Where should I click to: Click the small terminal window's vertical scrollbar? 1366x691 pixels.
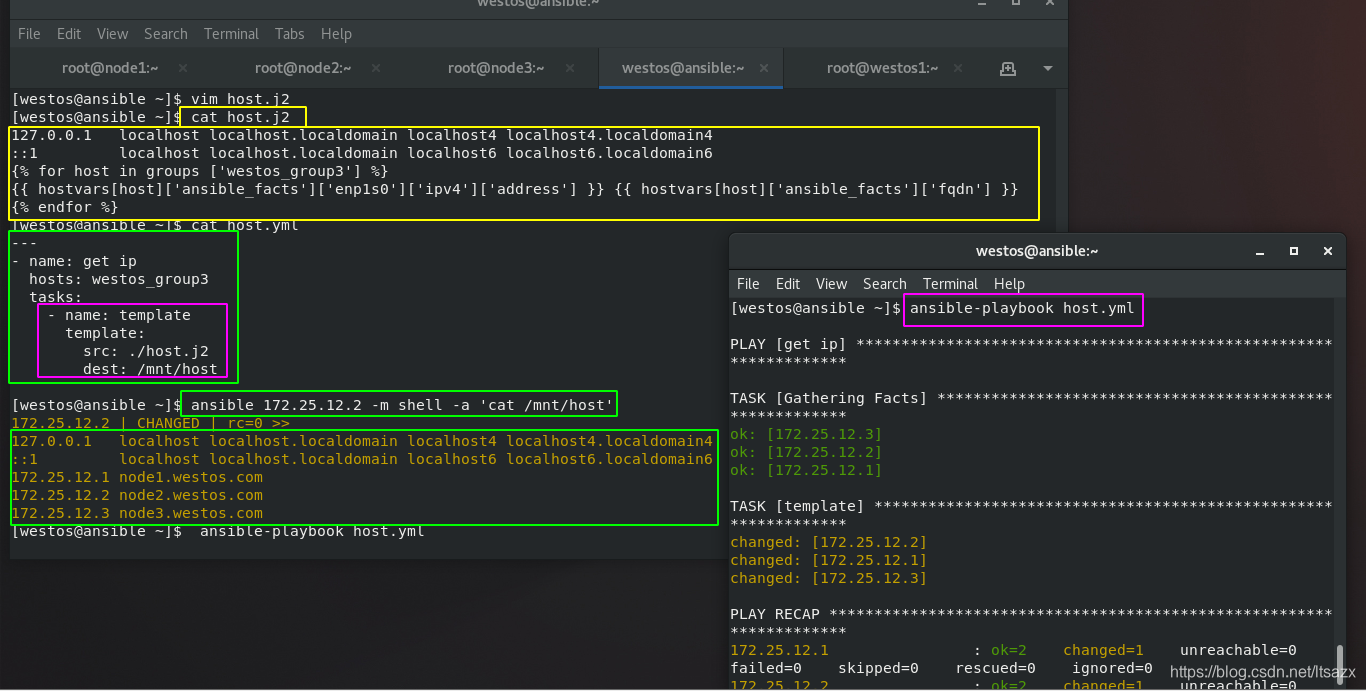point(1338,667)
